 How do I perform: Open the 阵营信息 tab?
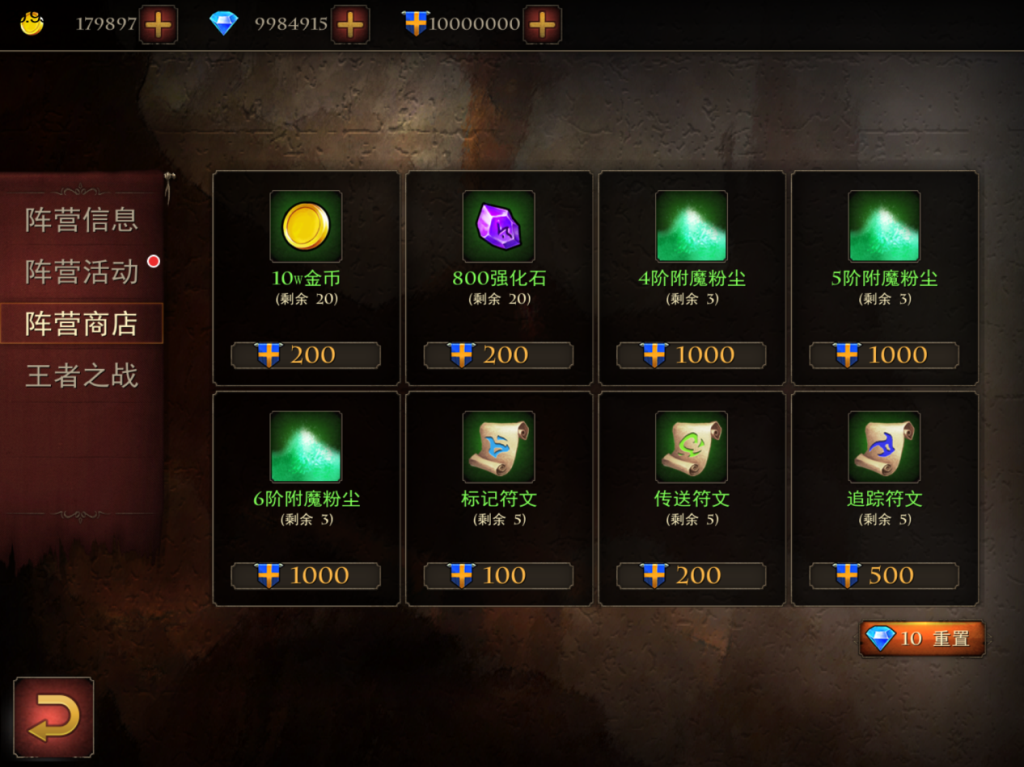pos(82,220)
